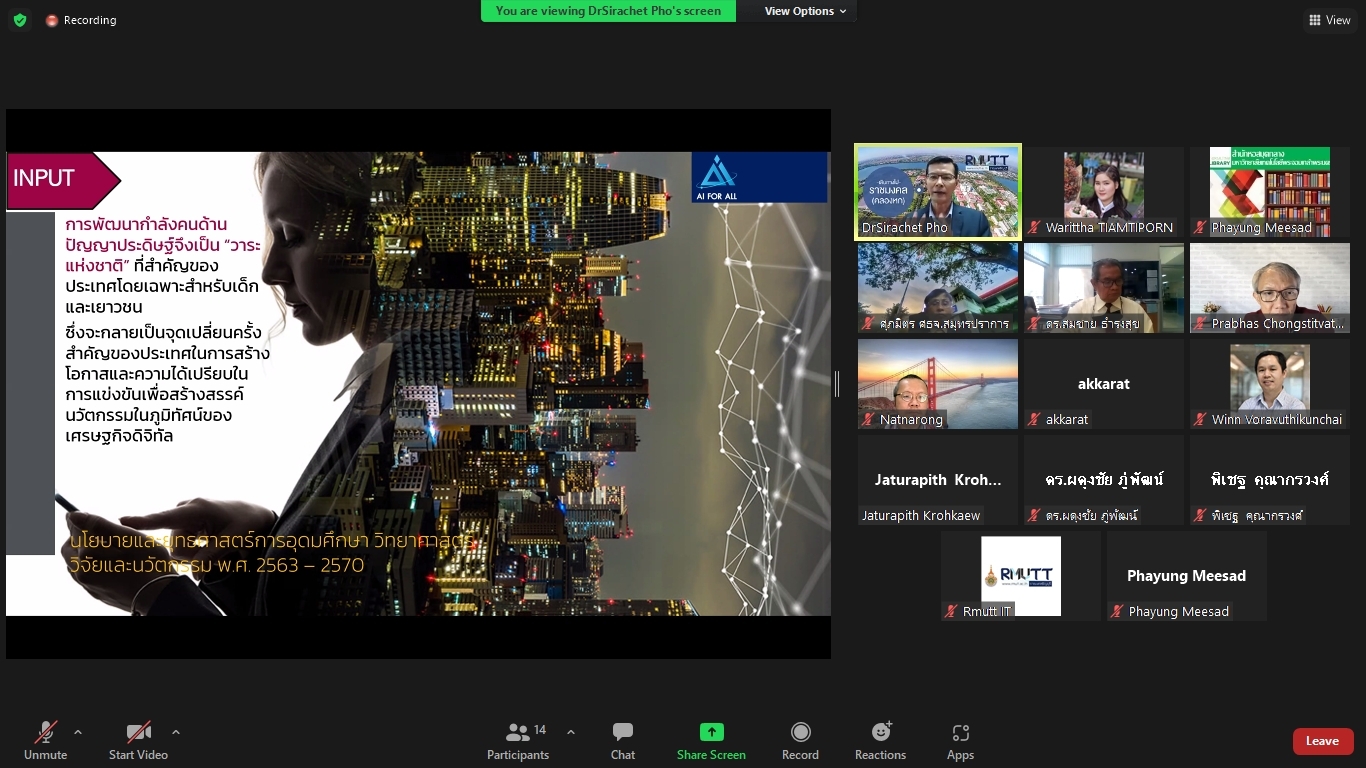Click the green Share Screen icon

tap(711, 733)
